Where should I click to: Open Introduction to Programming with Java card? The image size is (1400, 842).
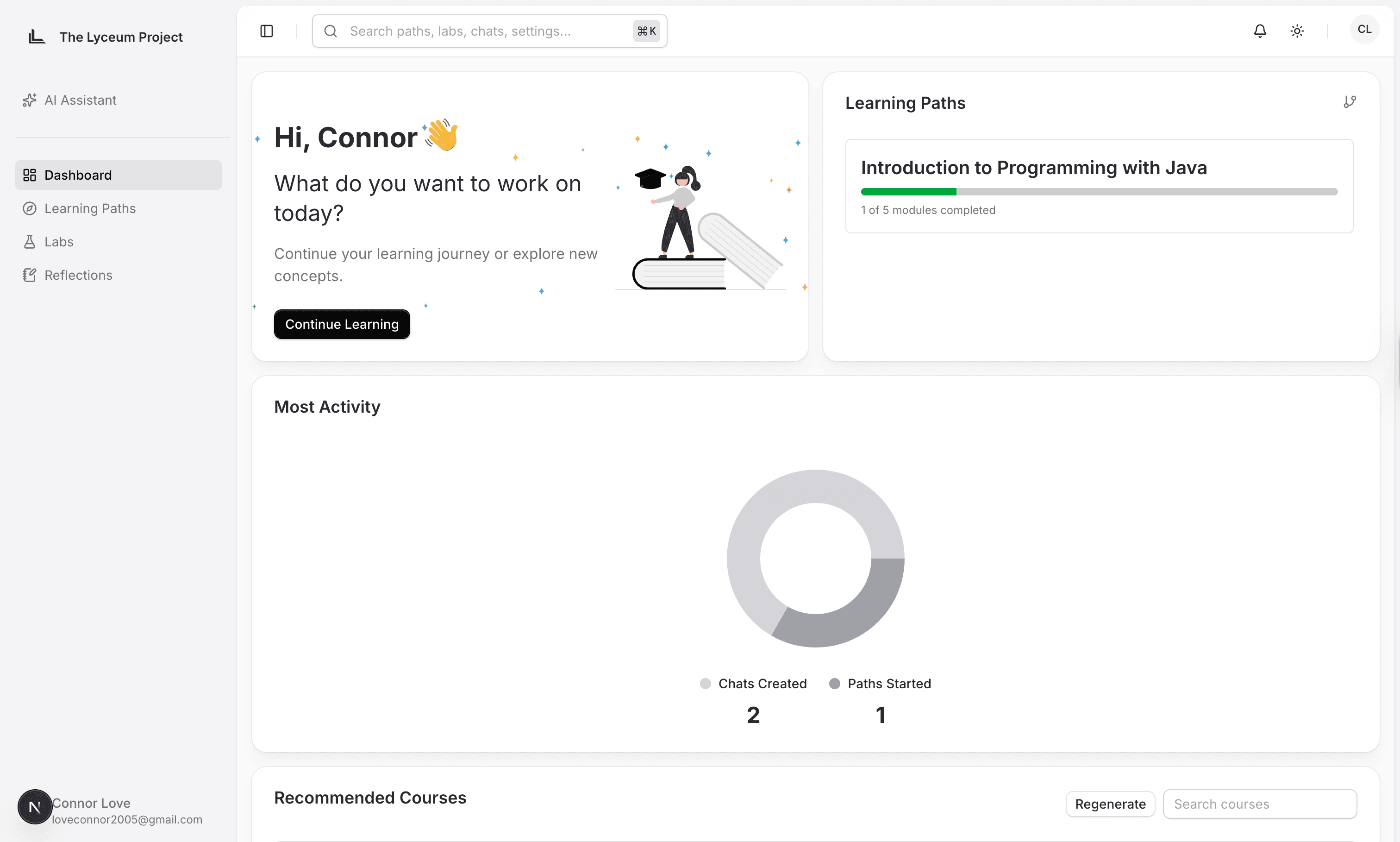(1033, 168)
